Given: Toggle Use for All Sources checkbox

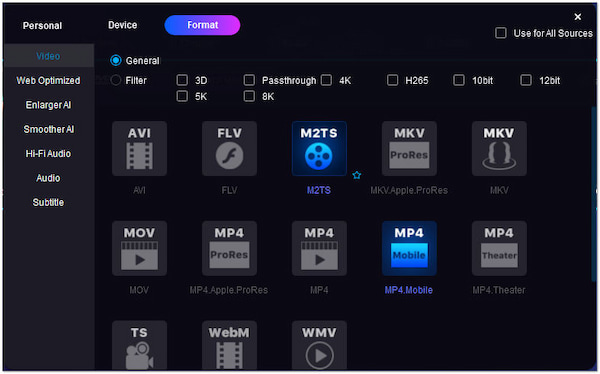Looking at the screenshot, I should [501, 33].
